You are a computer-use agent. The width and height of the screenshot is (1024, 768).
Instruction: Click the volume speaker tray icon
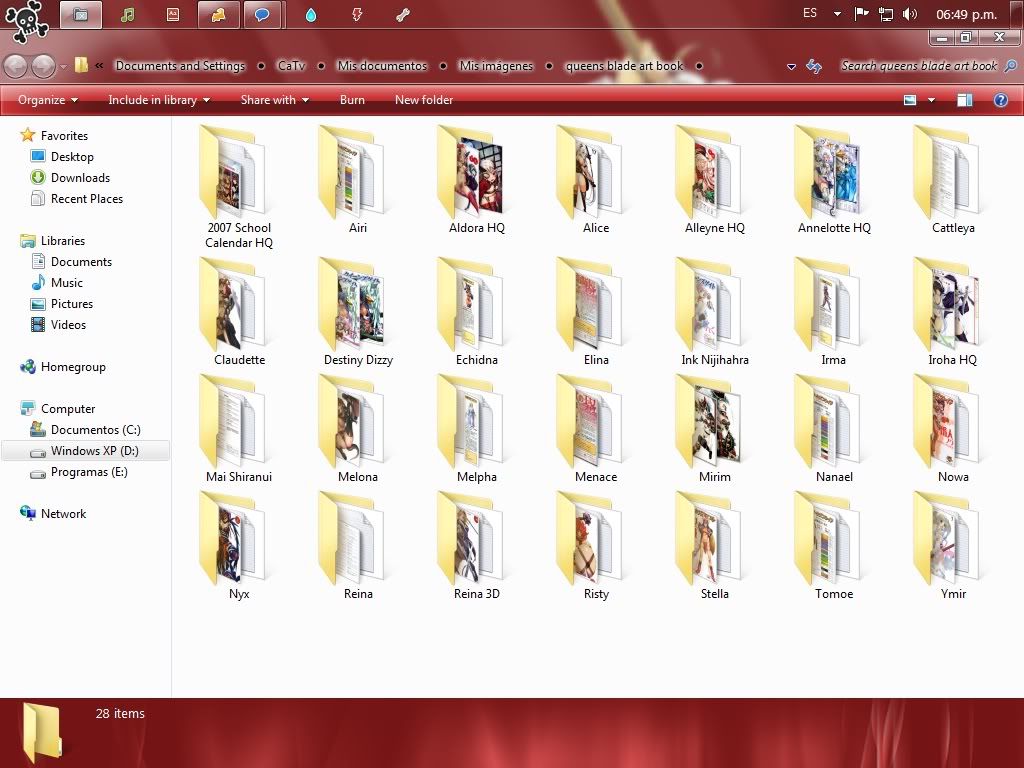pyautogui.click(x=909, y=14)
